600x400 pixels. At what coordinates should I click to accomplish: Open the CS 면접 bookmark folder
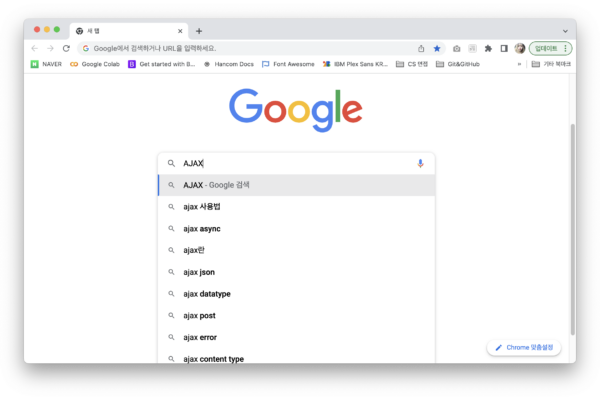coord(412,64)
